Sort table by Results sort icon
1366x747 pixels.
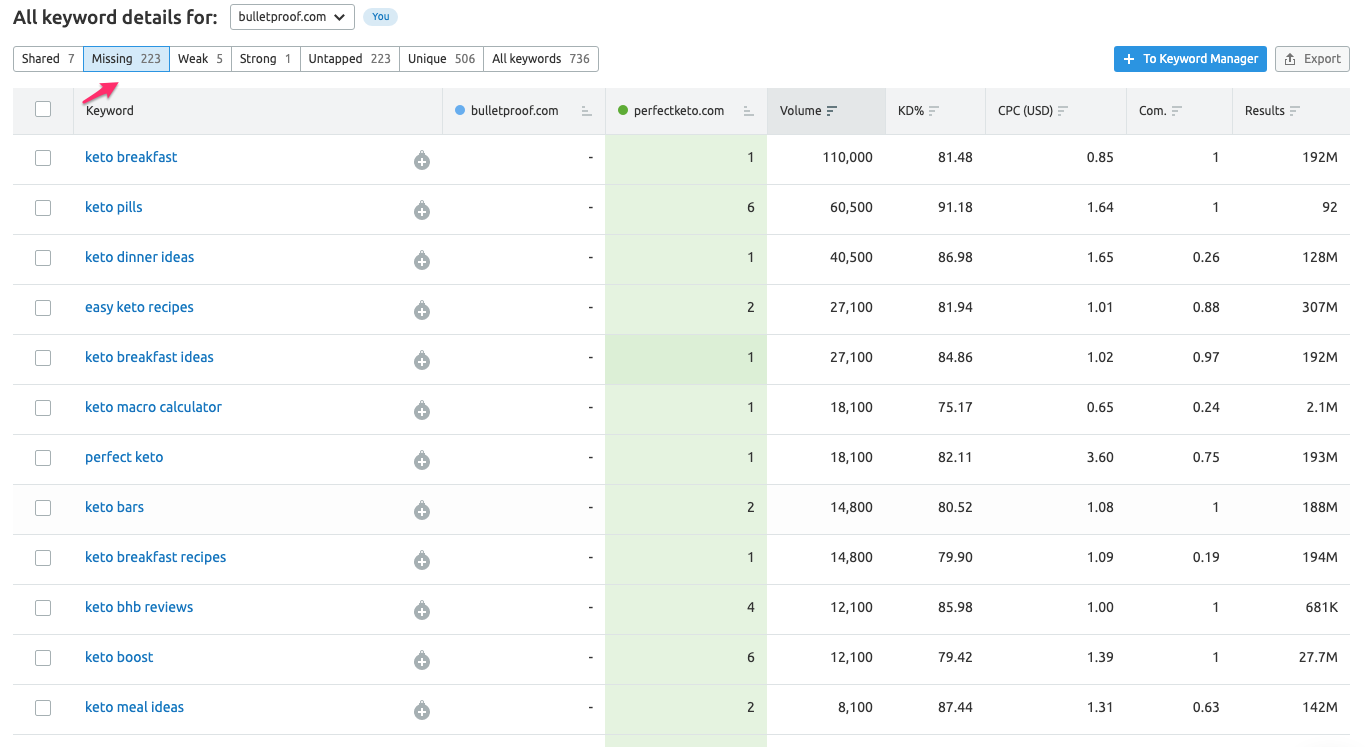pyautogui.click(x=1295, y=111)
